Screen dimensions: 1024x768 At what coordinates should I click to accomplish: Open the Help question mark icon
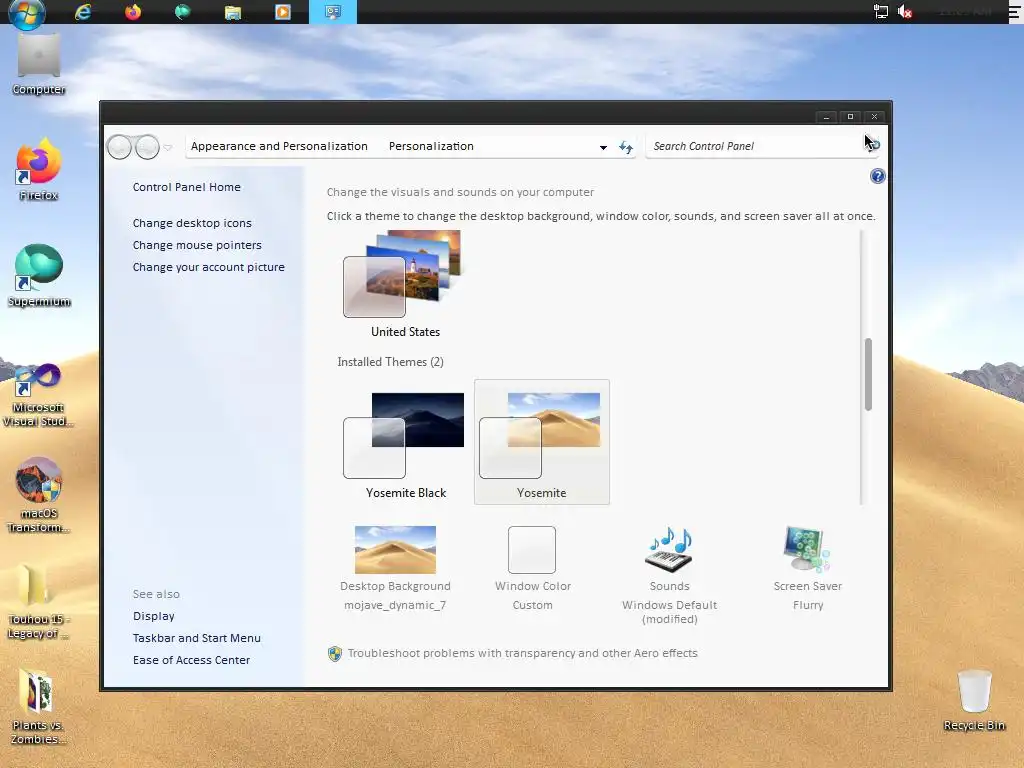(x=877, y=176)
